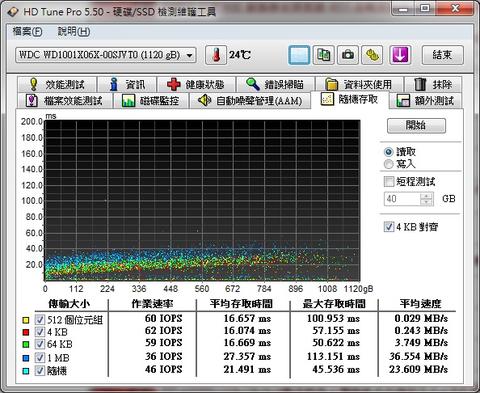Click the copy results to clipboard icon
This screenshot has height=393, width=480.
323,55
